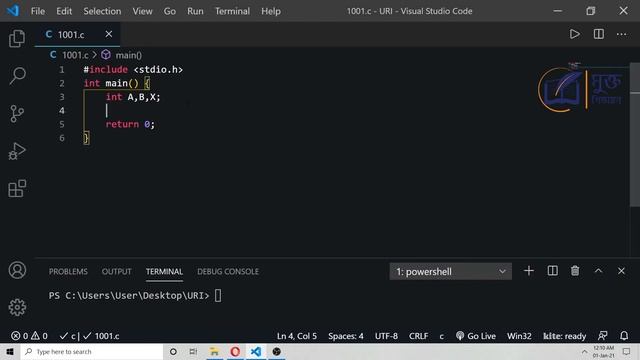Click line number 6 in gutter

62,138
